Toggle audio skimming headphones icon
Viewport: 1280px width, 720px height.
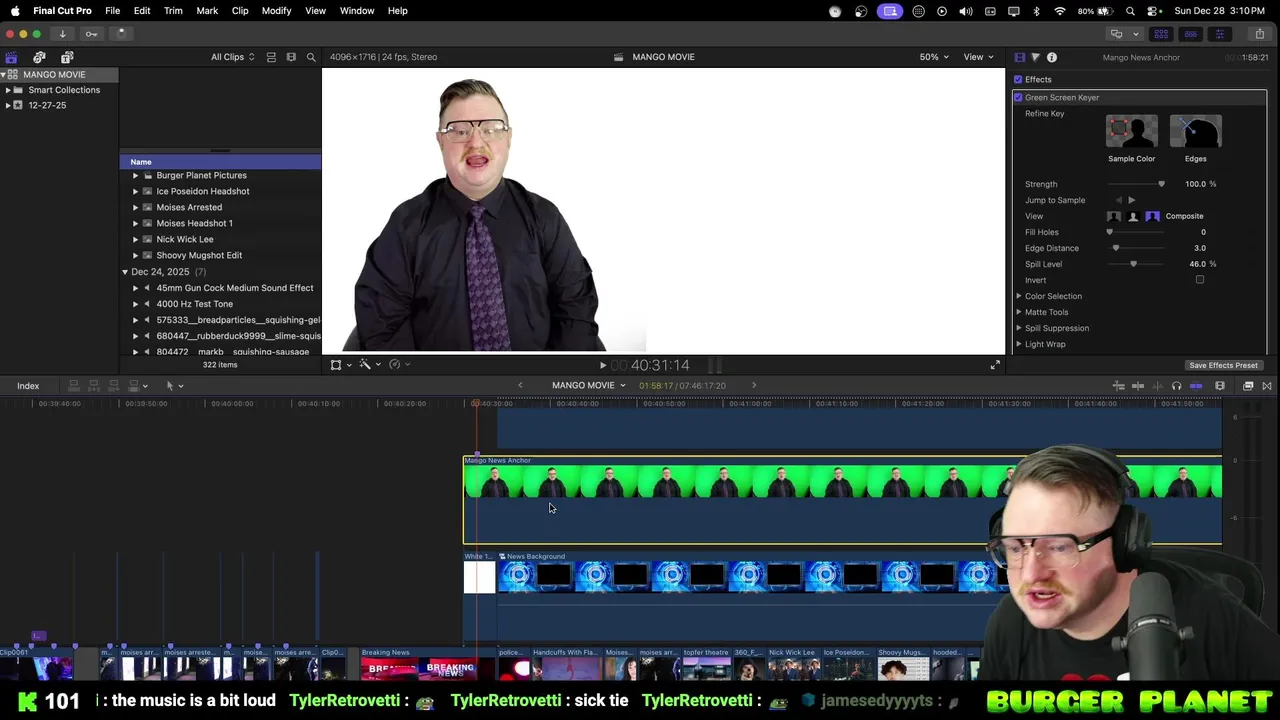[x=1176, y=386]
